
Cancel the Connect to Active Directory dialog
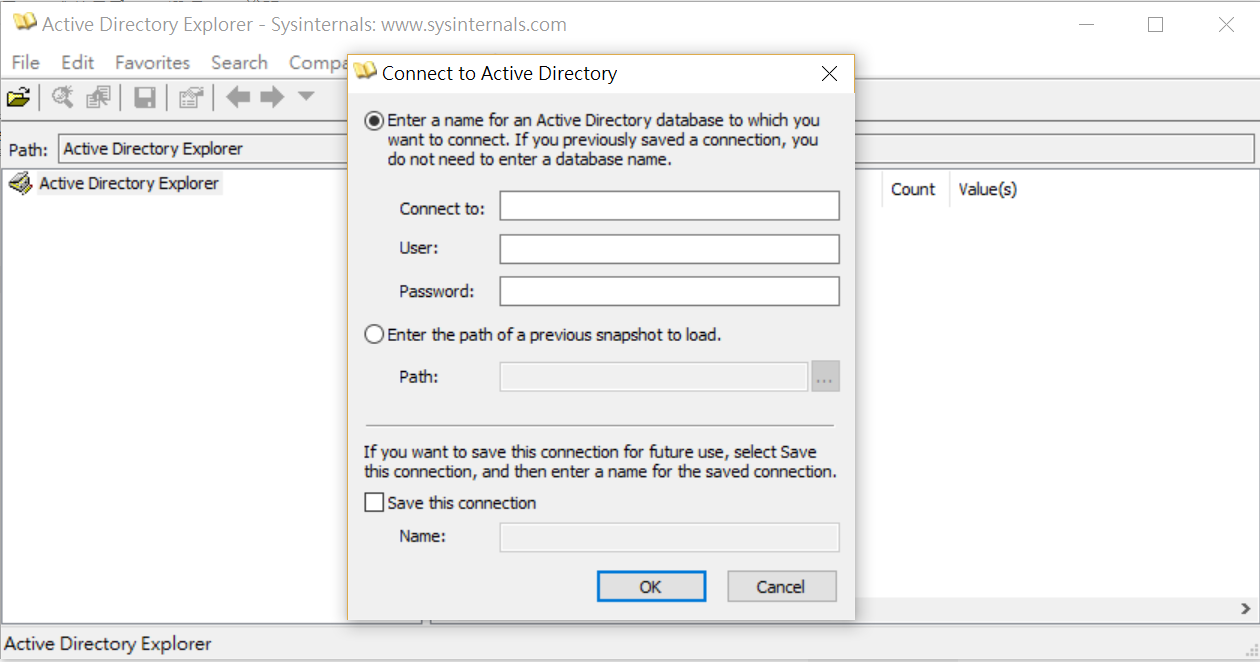click(x=781, y=587)
